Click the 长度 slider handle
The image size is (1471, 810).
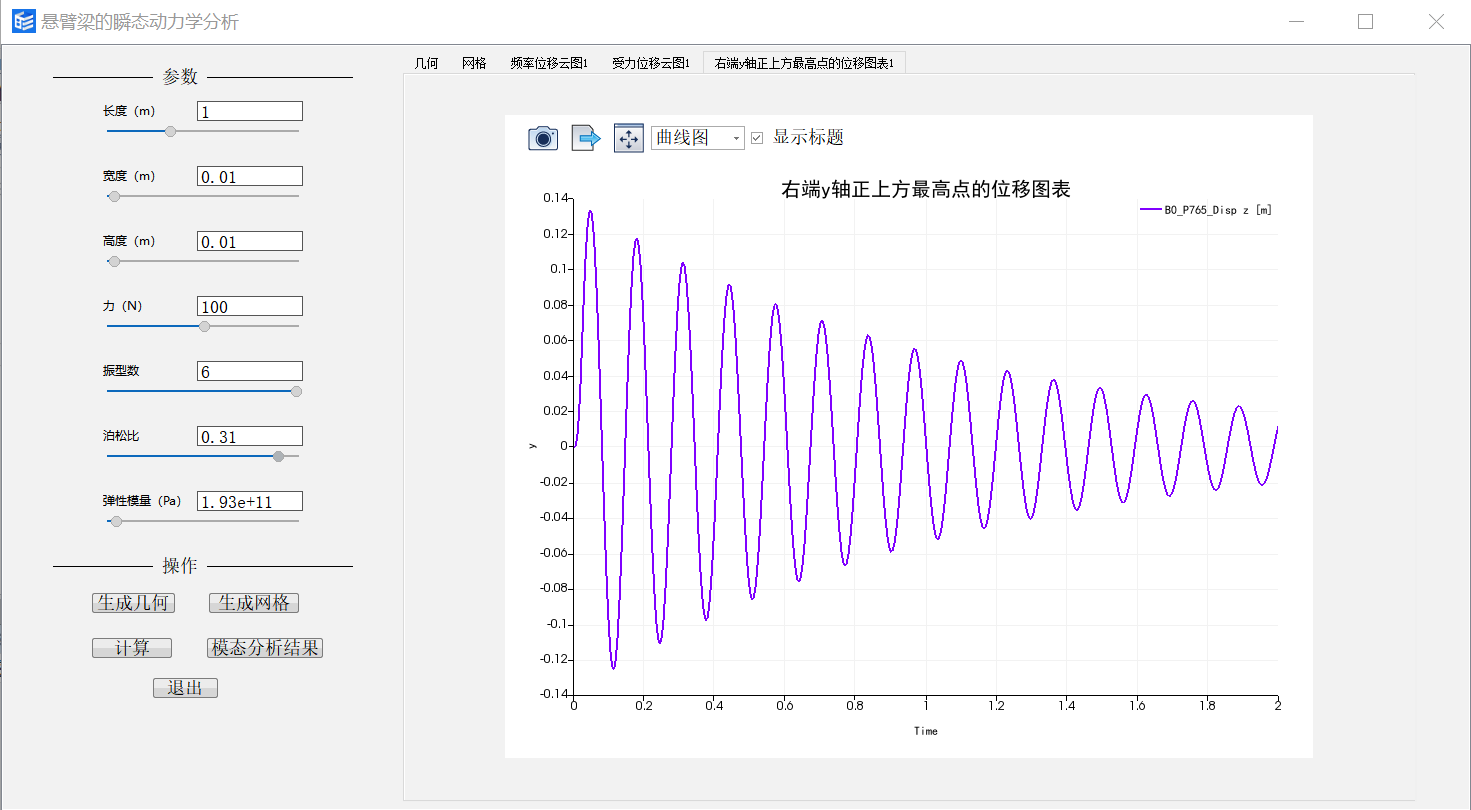[171, 131]
